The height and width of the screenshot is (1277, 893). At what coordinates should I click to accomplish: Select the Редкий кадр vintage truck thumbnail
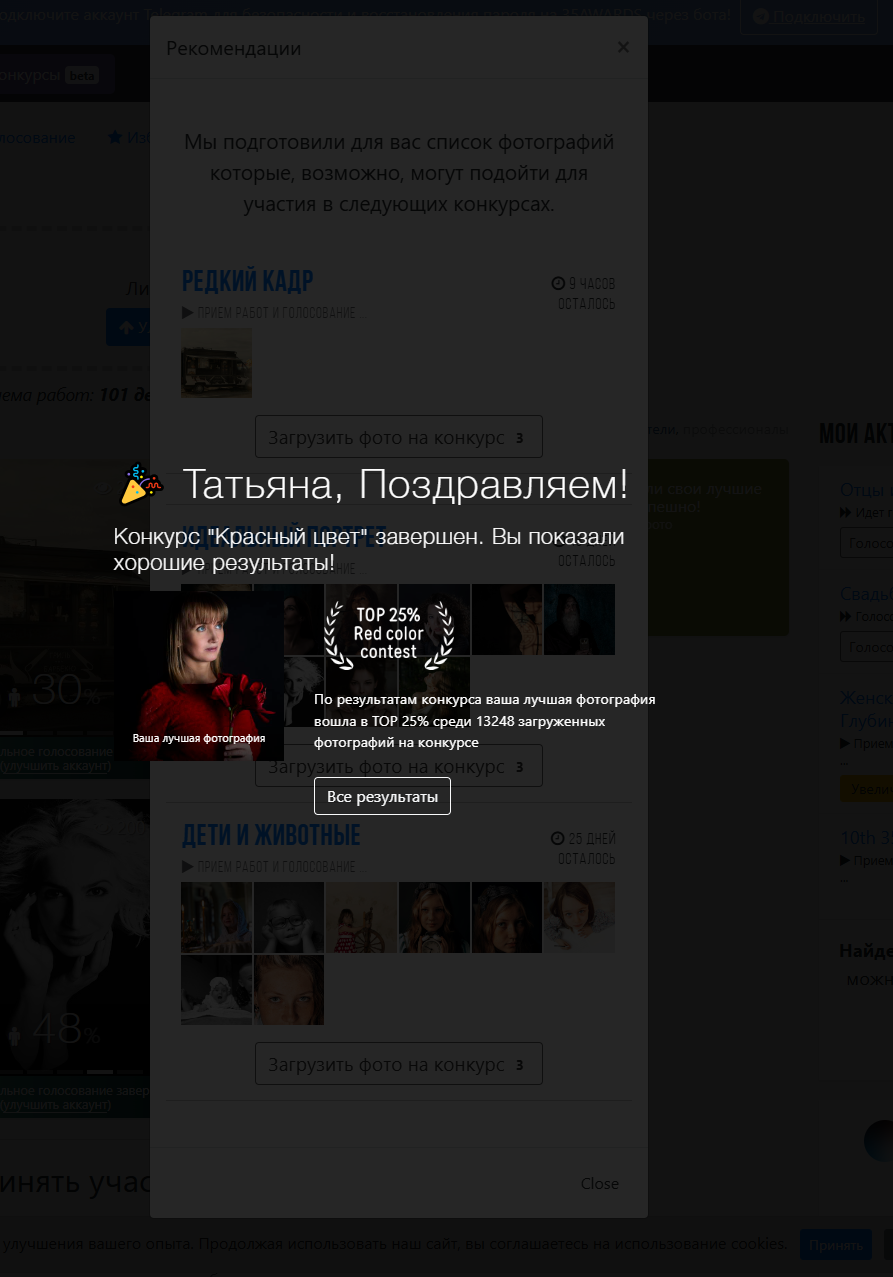tap(216, 363)
